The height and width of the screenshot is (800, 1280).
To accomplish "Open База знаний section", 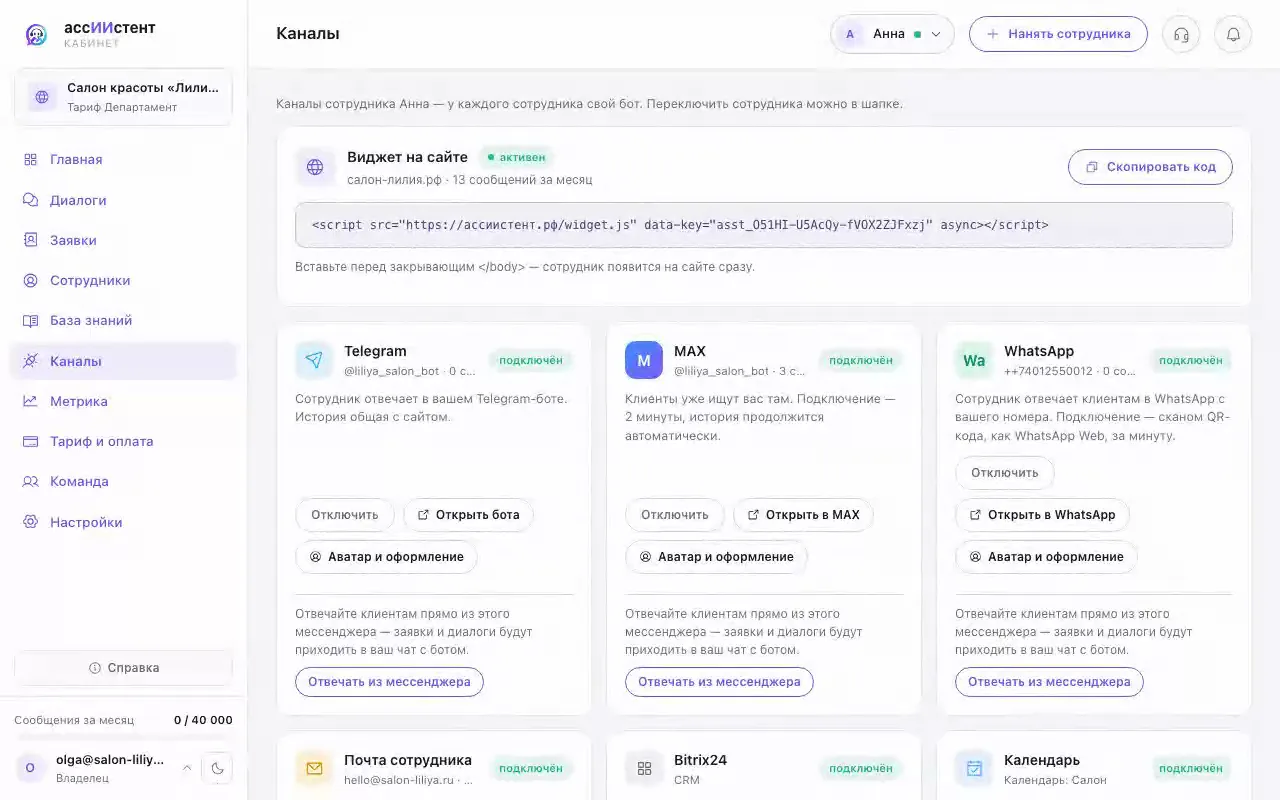I will pos(124,320).
